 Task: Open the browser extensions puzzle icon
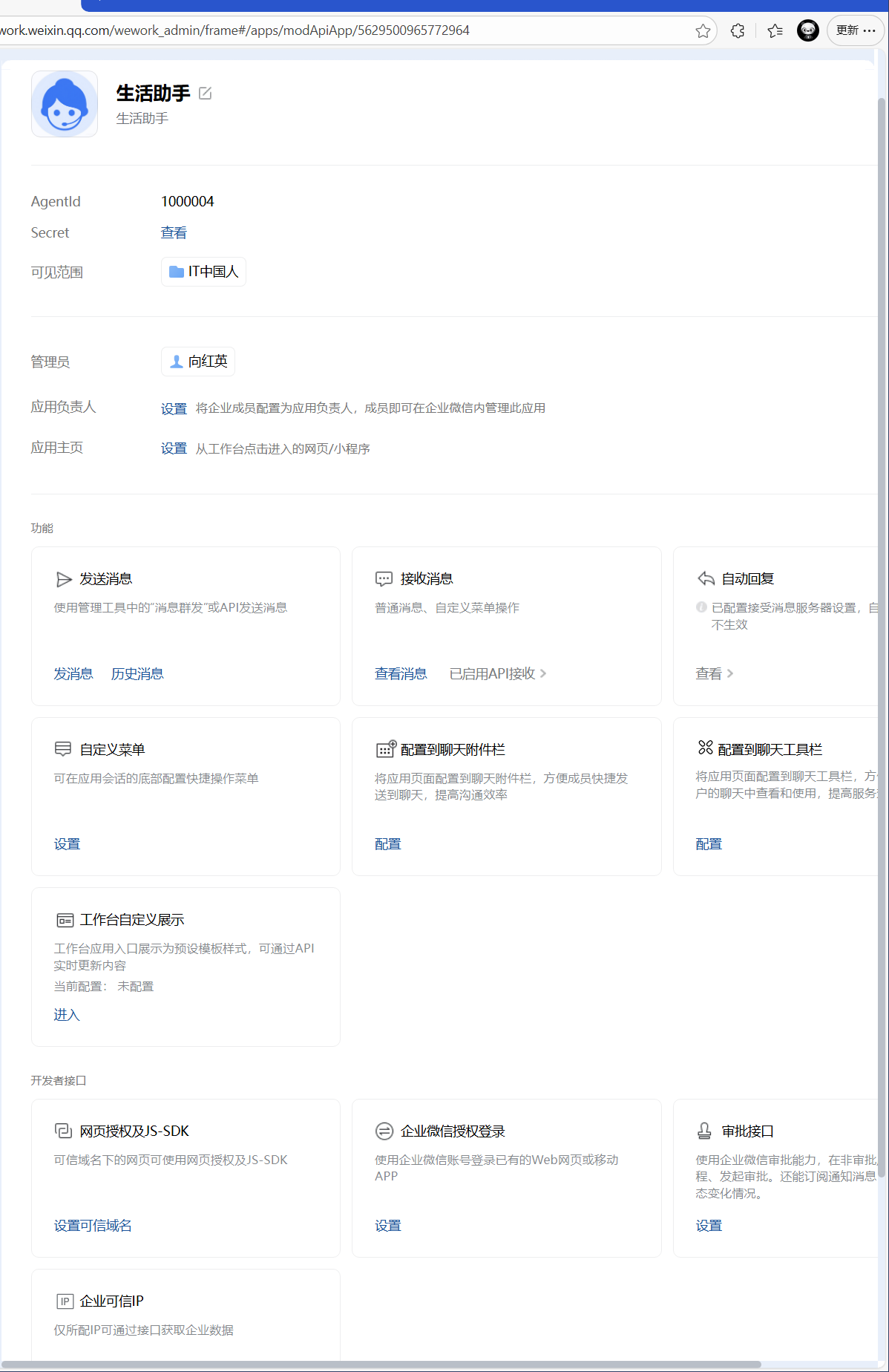tap(738, 30)
